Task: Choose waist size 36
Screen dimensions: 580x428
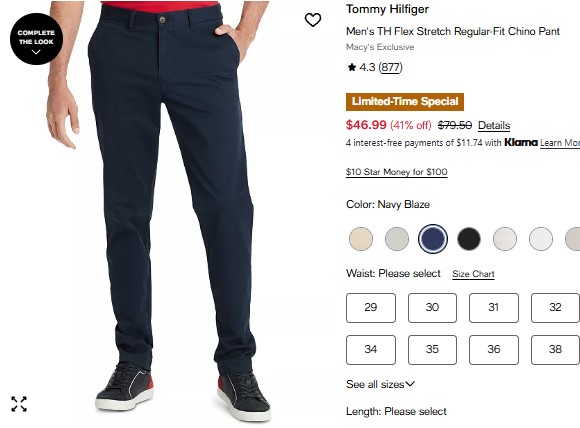Action: (x=493, y=350)
